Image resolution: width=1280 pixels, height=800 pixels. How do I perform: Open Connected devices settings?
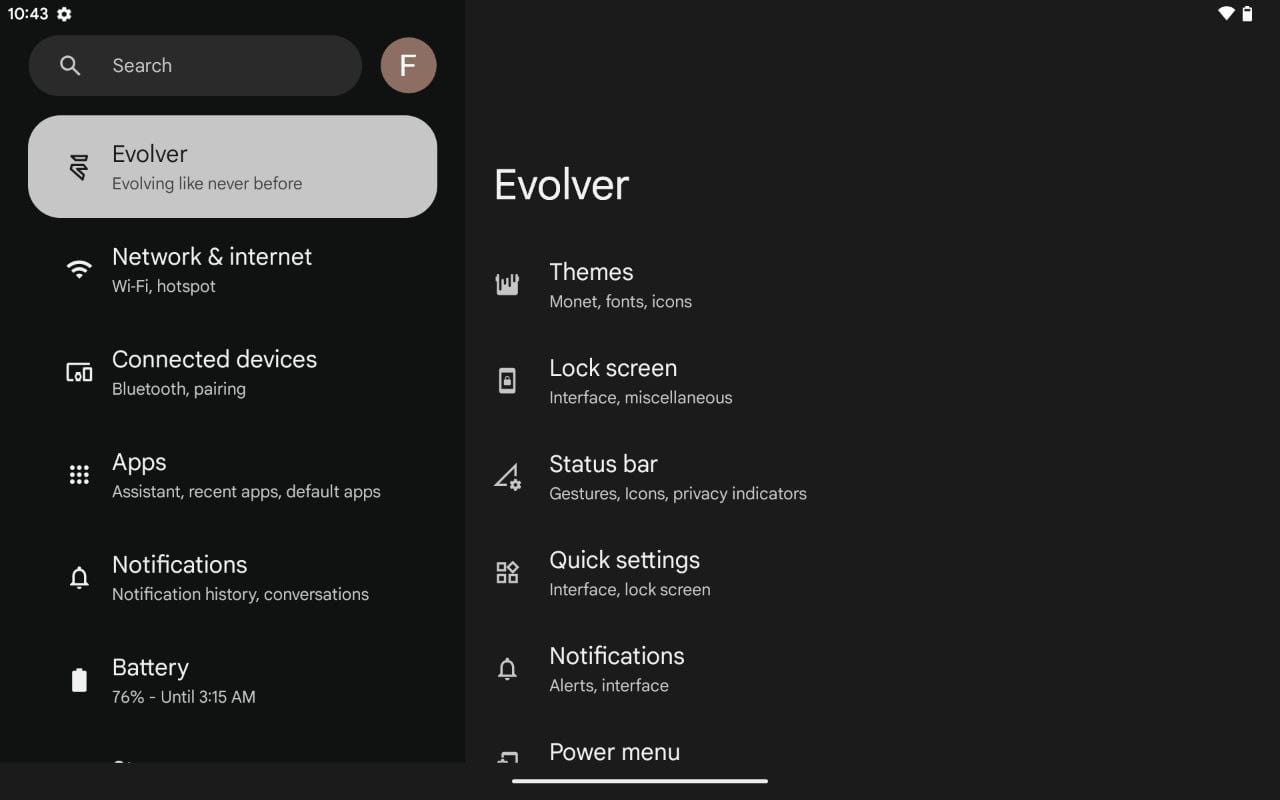click(x=232, y=373)
